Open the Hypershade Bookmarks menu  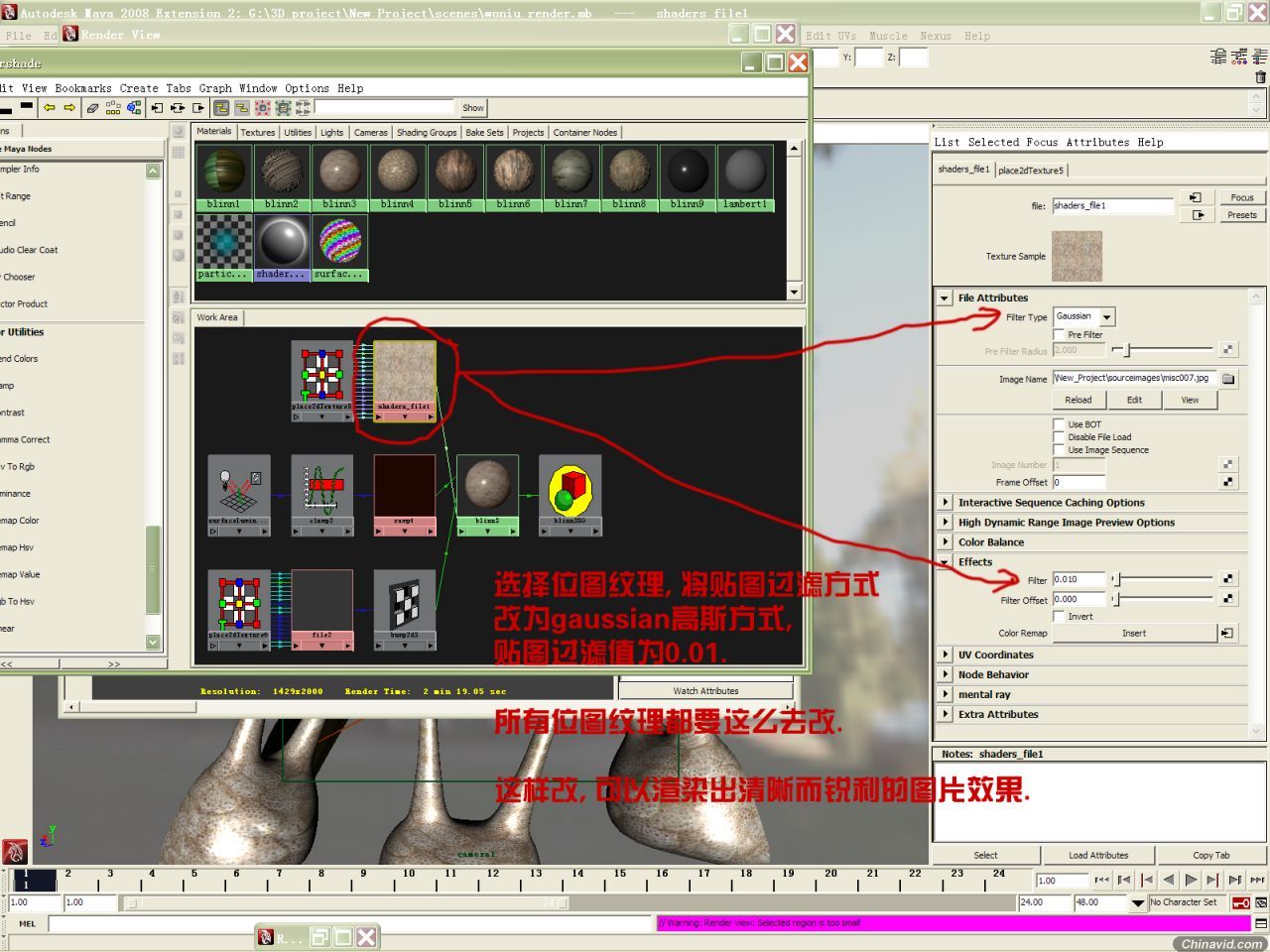click(x=83, y=88)
